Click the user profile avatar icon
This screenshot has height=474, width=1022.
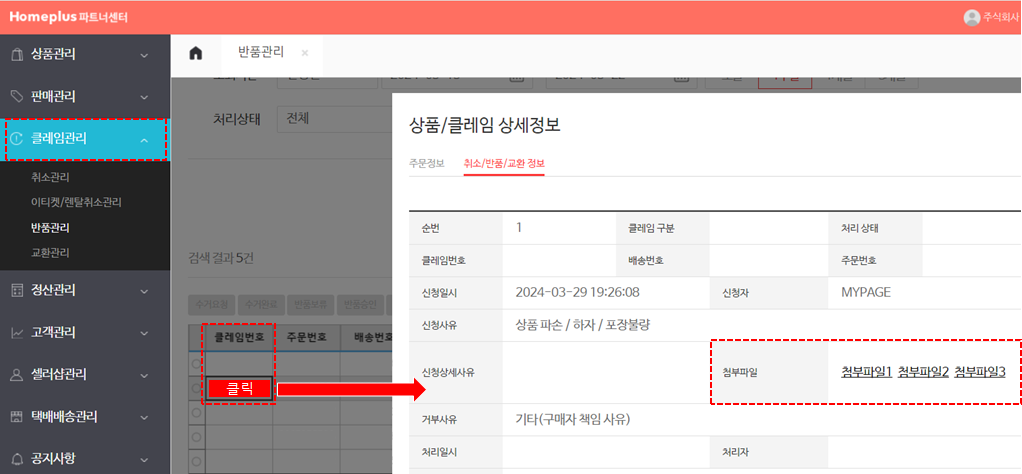coord(971,17)
